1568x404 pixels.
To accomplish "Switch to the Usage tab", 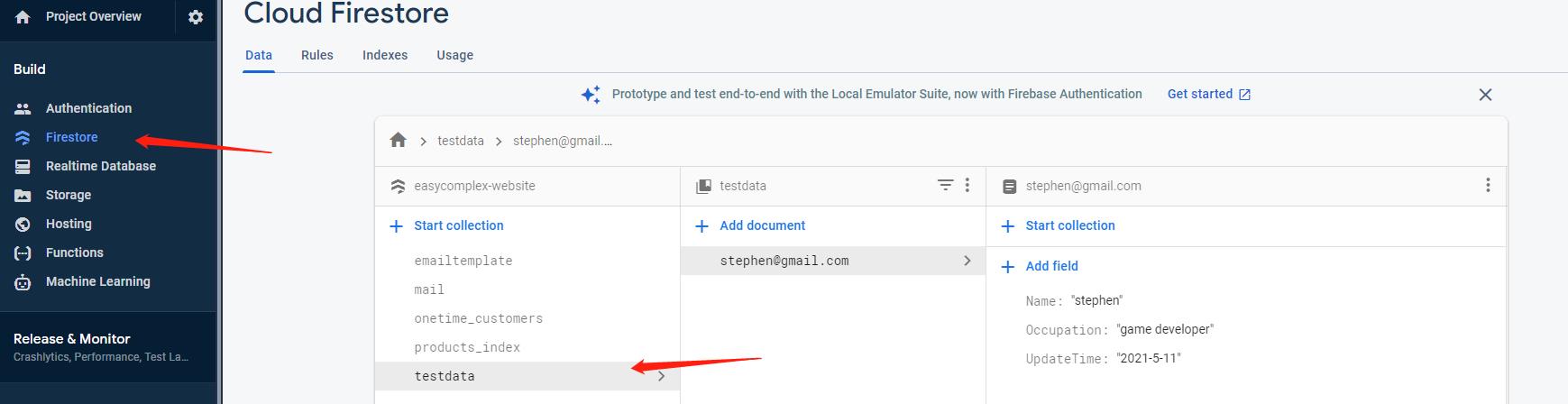I will 455,55.
